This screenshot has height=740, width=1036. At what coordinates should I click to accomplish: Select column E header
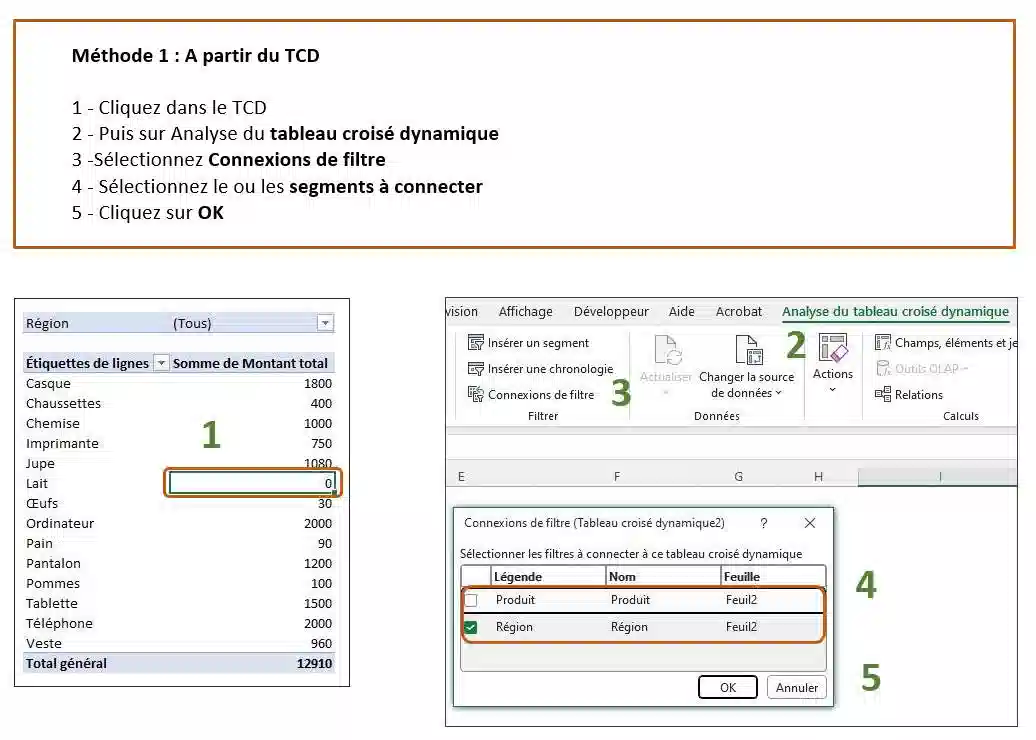(461, 476)
